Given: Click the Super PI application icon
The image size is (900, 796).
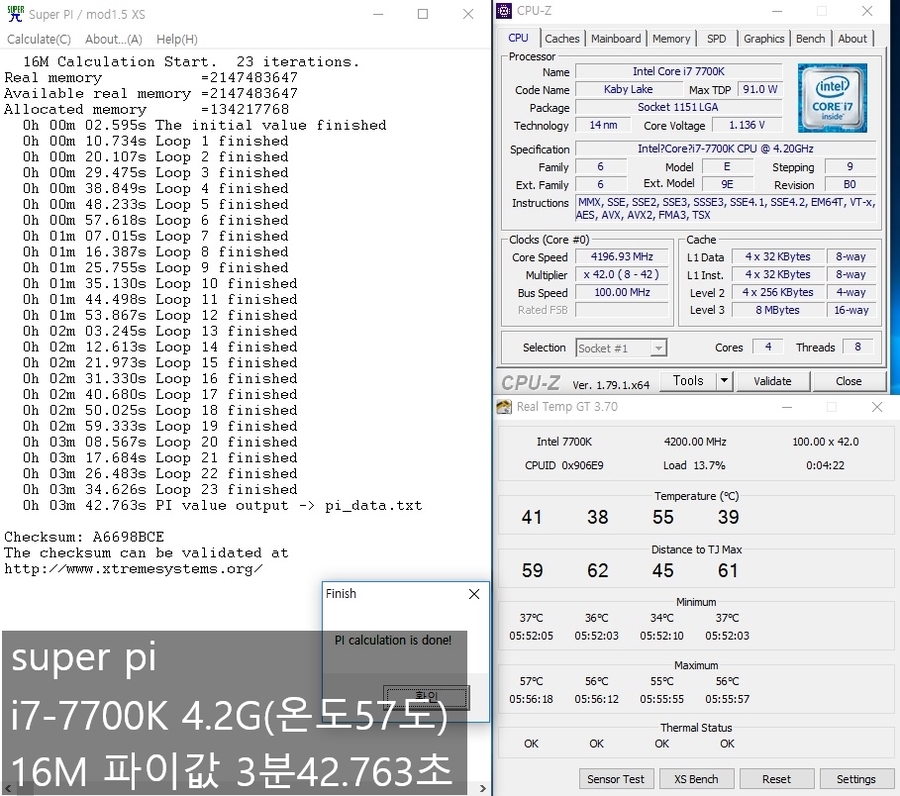Looking at the screenshot, I should tap(15, 14).
